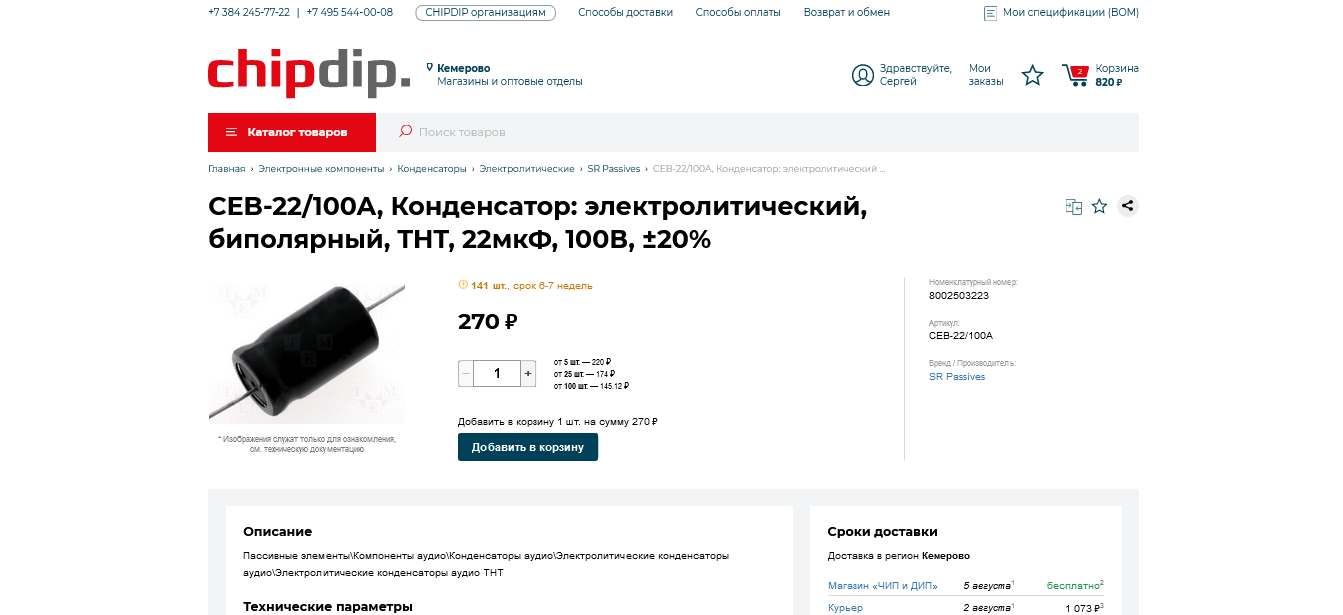Click the search magnifier icon
Image resolution: width=1343 pixels, height=615 pixels.
405,131
